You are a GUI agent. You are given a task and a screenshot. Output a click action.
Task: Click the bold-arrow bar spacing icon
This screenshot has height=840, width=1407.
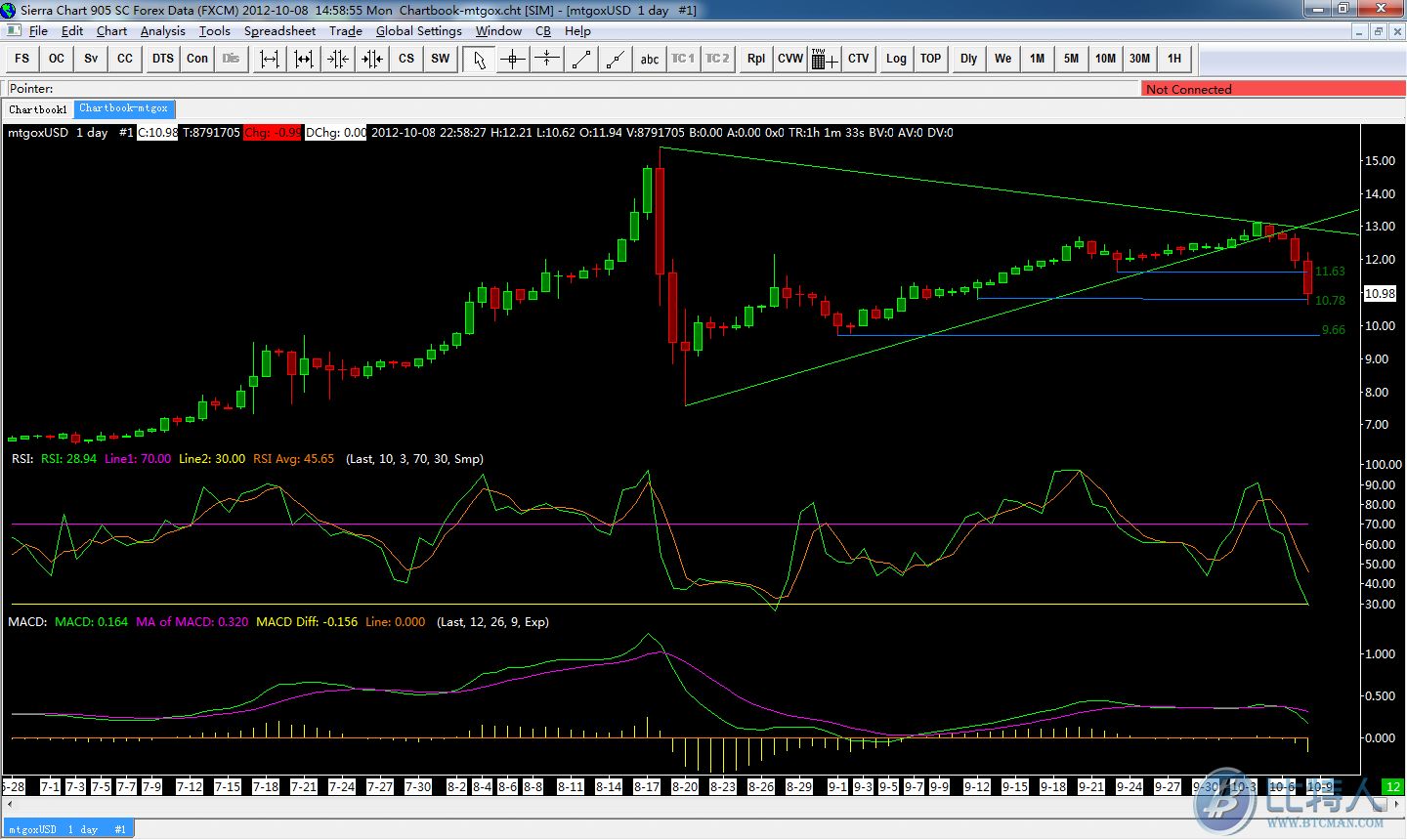tap(304, 59)
